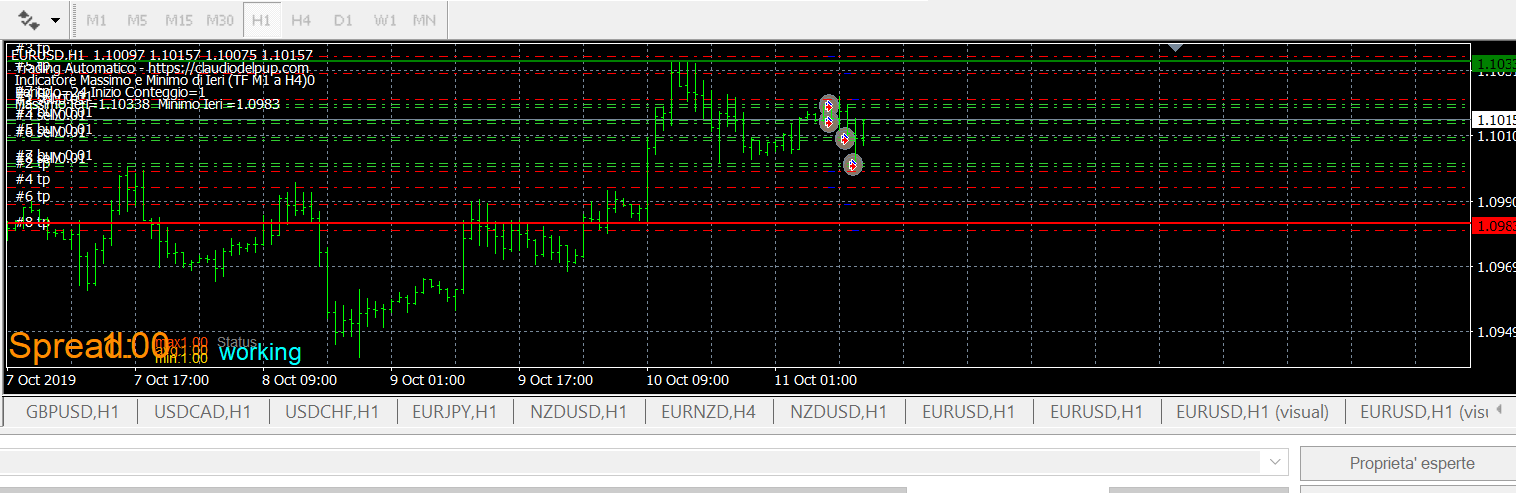Switch to the USDCHF,H1 chart tab
1516x493 pixels.
click(x=330, y=411)
